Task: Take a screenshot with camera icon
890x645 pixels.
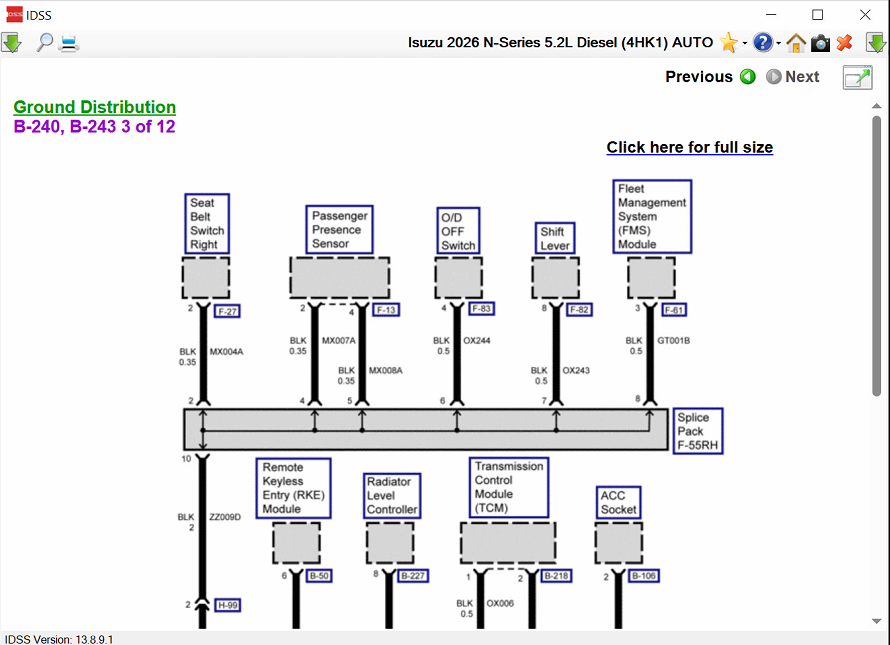Action: pos(820,42)
